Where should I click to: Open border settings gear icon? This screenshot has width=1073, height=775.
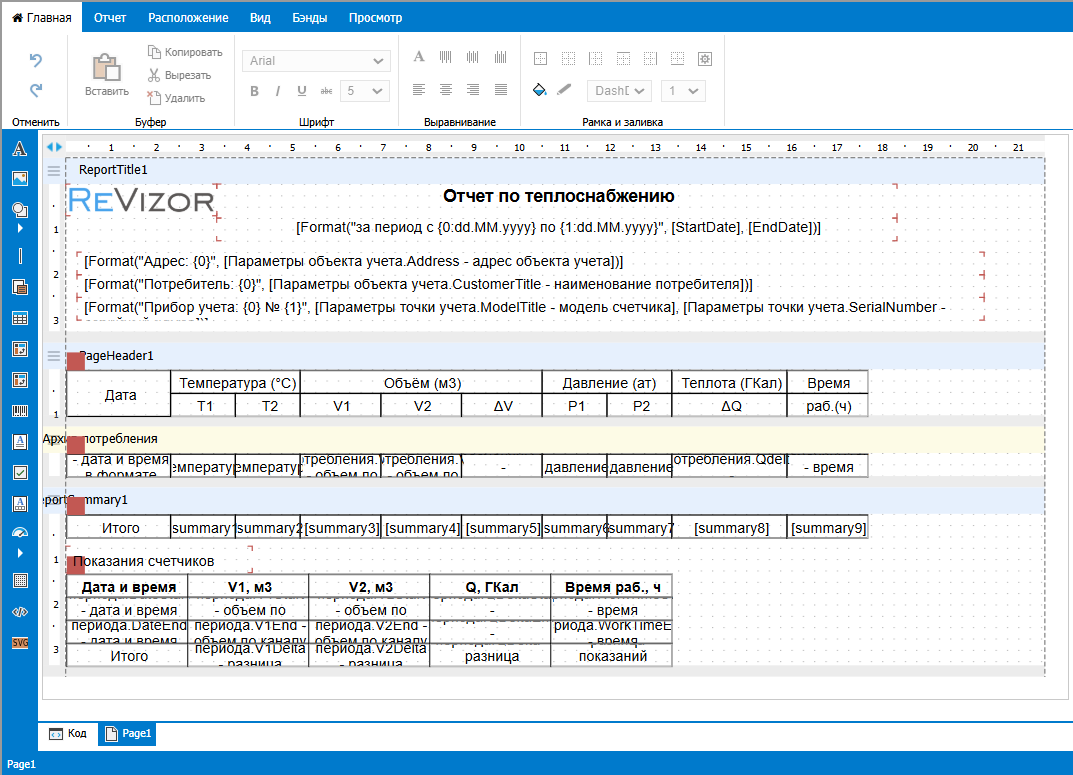705,59
